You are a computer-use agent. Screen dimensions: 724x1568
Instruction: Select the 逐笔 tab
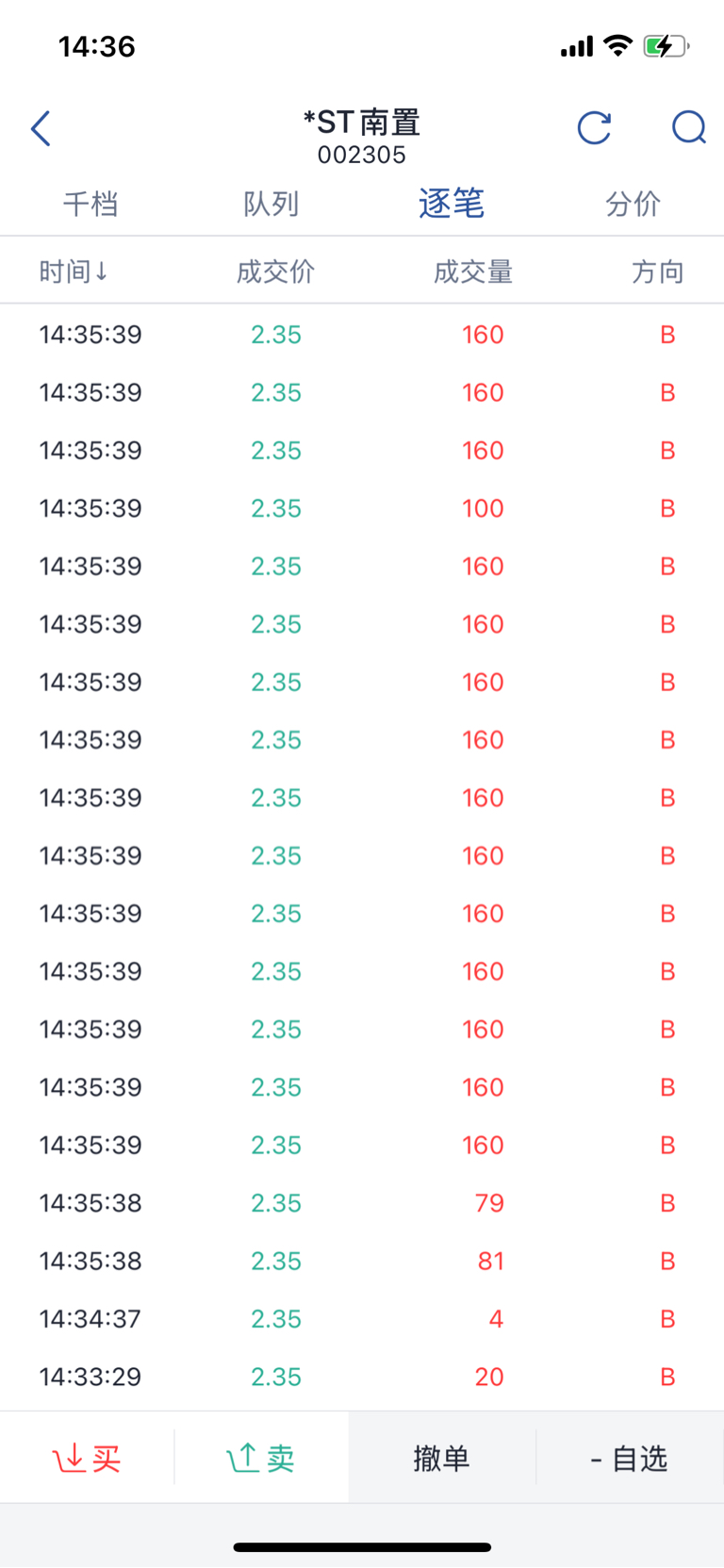tap(452, 204)
